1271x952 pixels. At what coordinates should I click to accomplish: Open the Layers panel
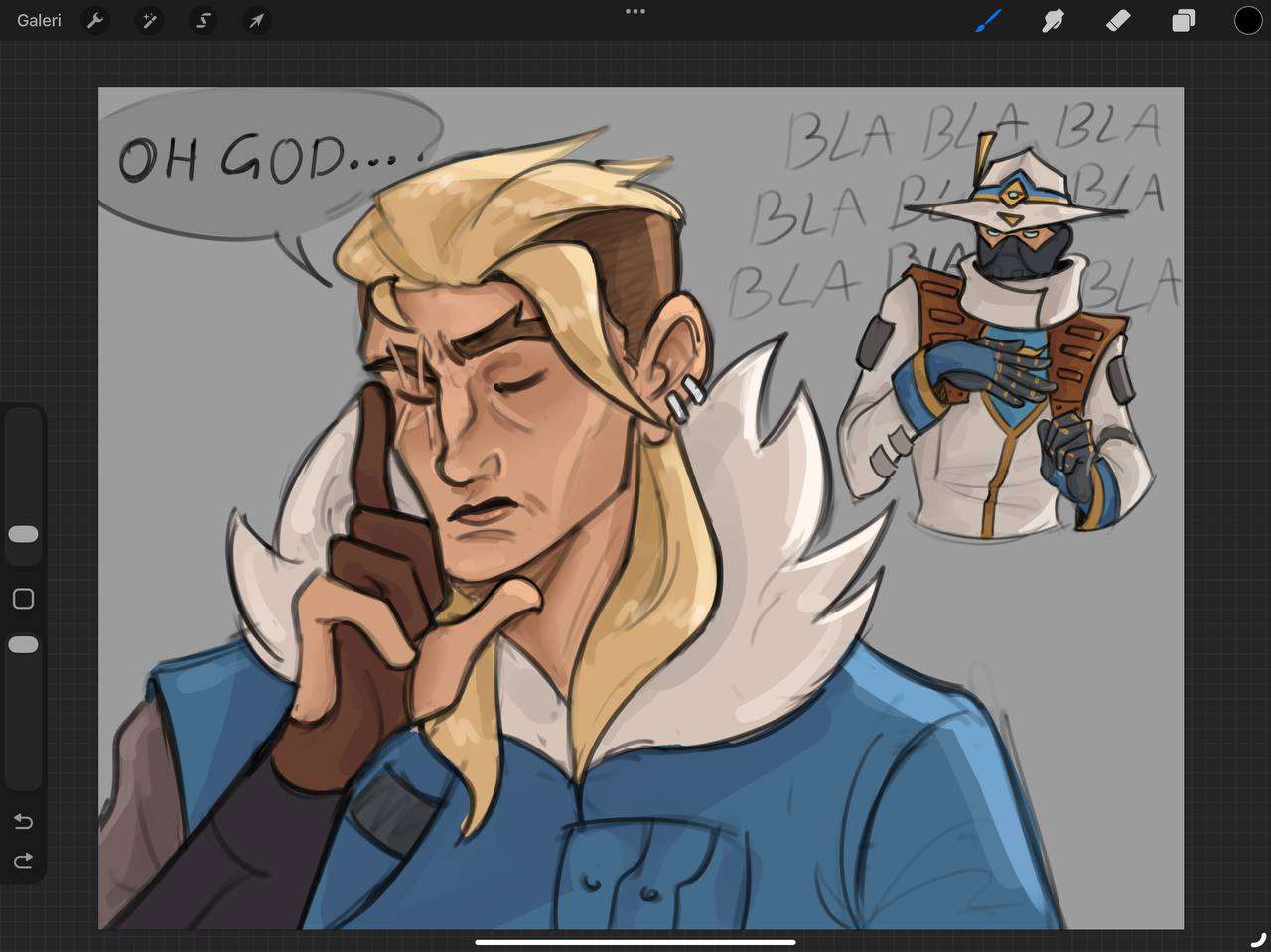click(x=1183, y=20)
